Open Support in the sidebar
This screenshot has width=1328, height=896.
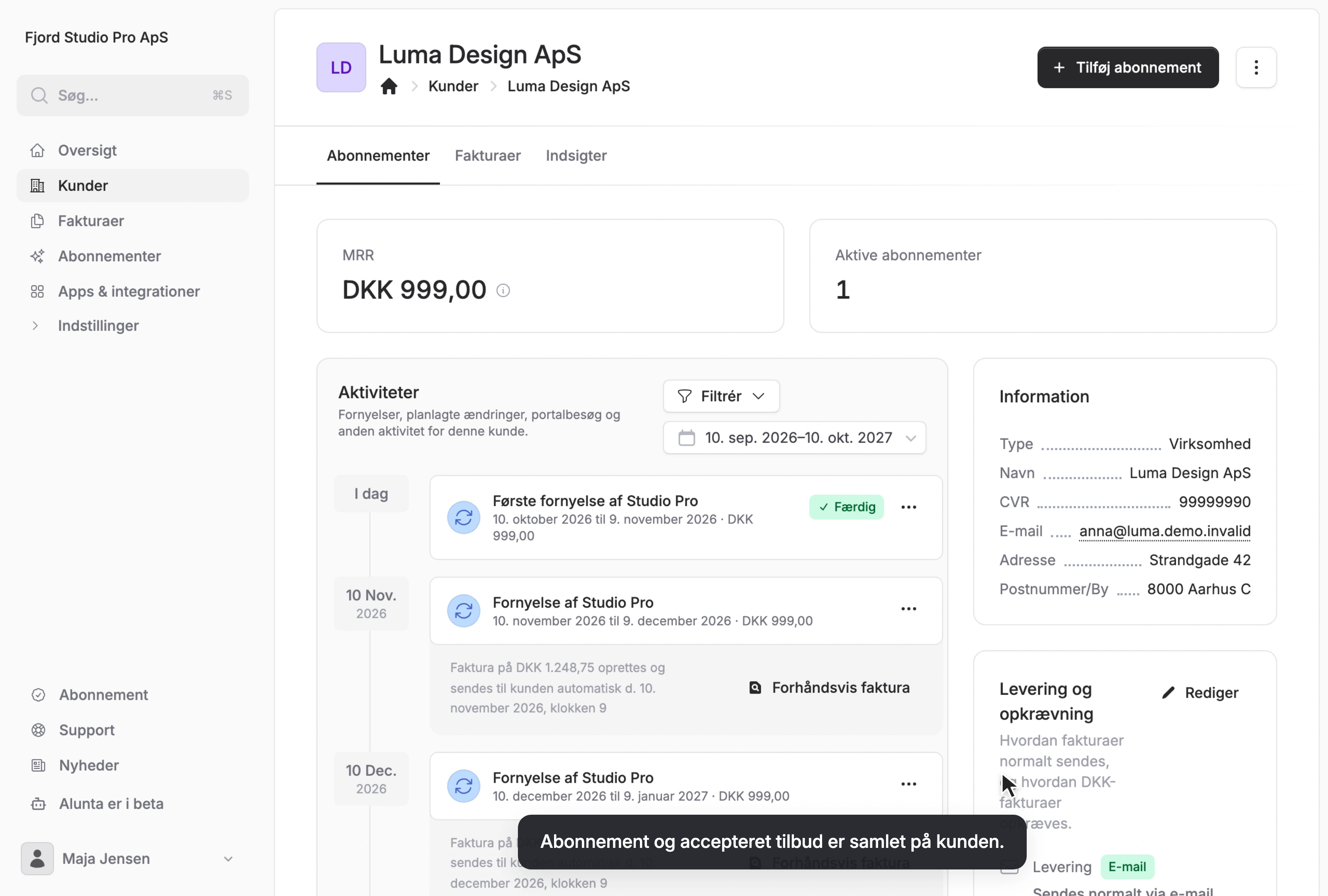tap(132, 730)
